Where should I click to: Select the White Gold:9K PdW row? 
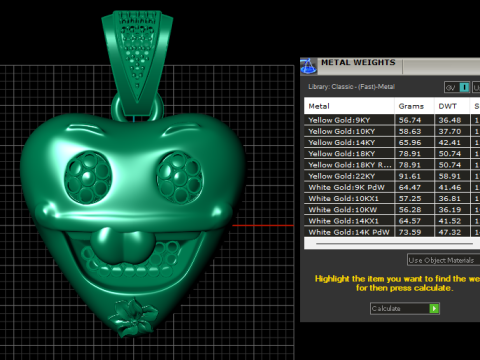point(392,187)
